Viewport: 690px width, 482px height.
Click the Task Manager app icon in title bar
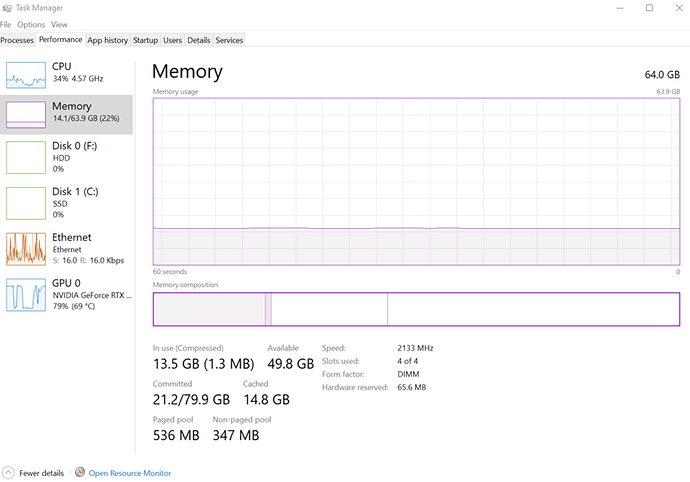[x=7, y=8]
